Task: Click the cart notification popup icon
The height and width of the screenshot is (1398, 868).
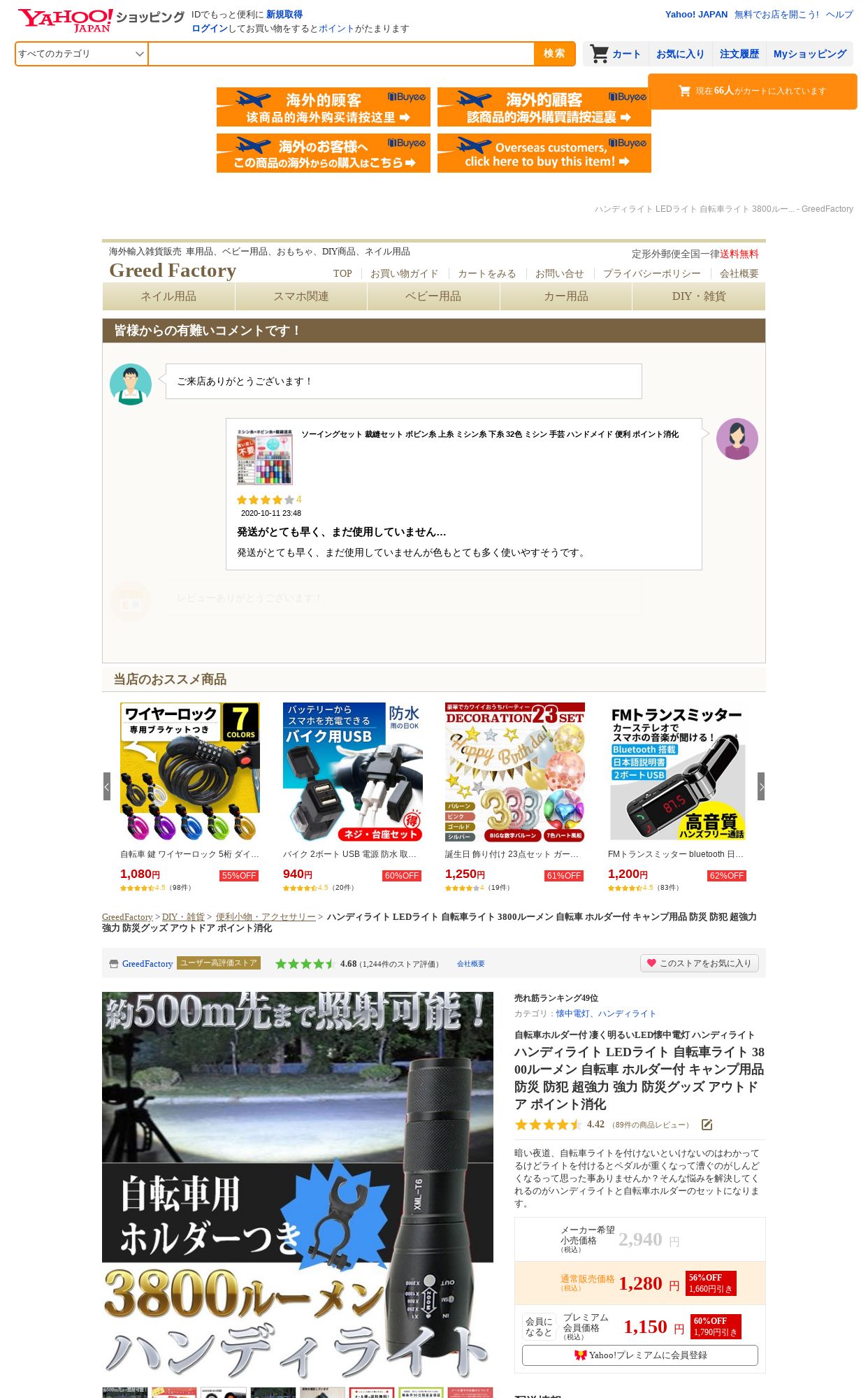Action: click(685, 91)
